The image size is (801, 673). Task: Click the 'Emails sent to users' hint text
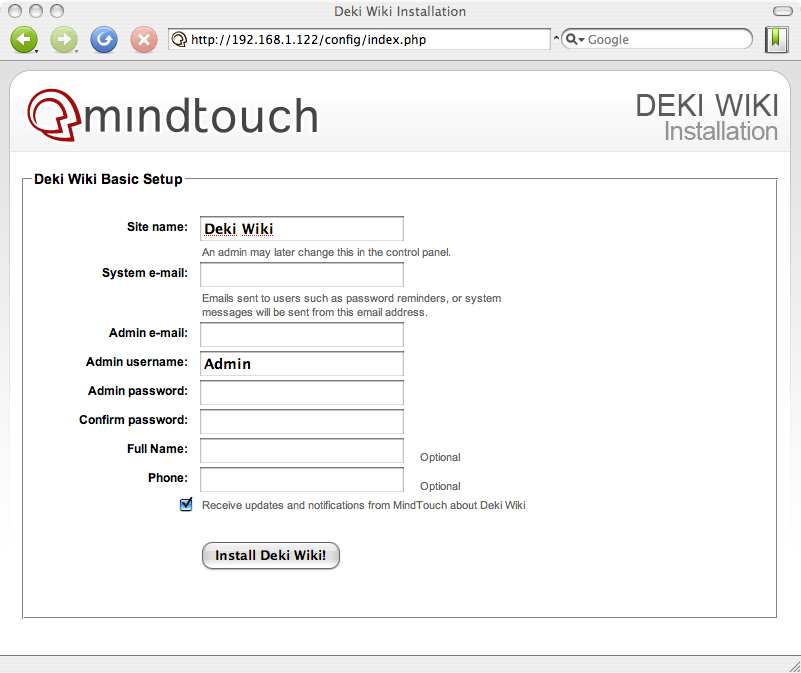click(x=351, y=305)
